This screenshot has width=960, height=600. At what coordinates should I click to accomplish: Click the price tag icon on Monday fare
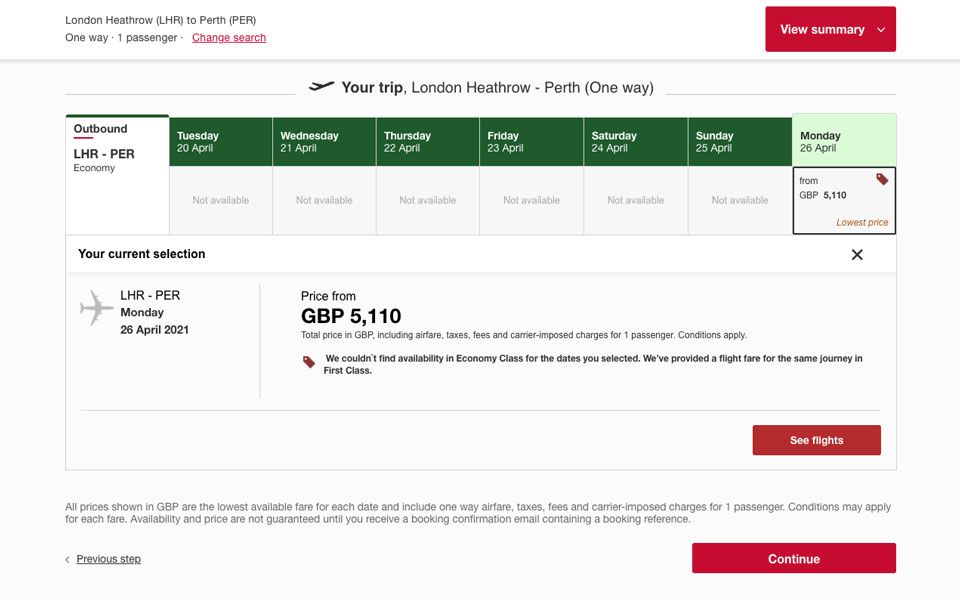click(882, 179)
